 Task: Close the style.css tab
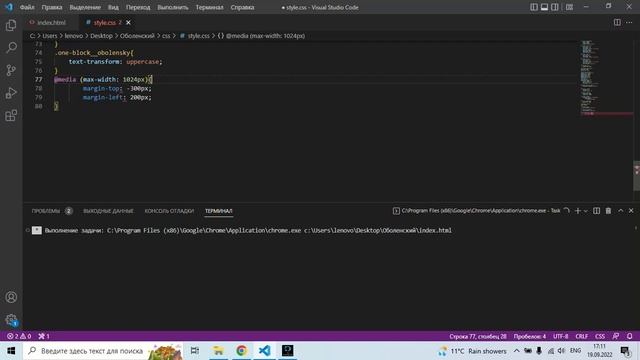(128, 22)
